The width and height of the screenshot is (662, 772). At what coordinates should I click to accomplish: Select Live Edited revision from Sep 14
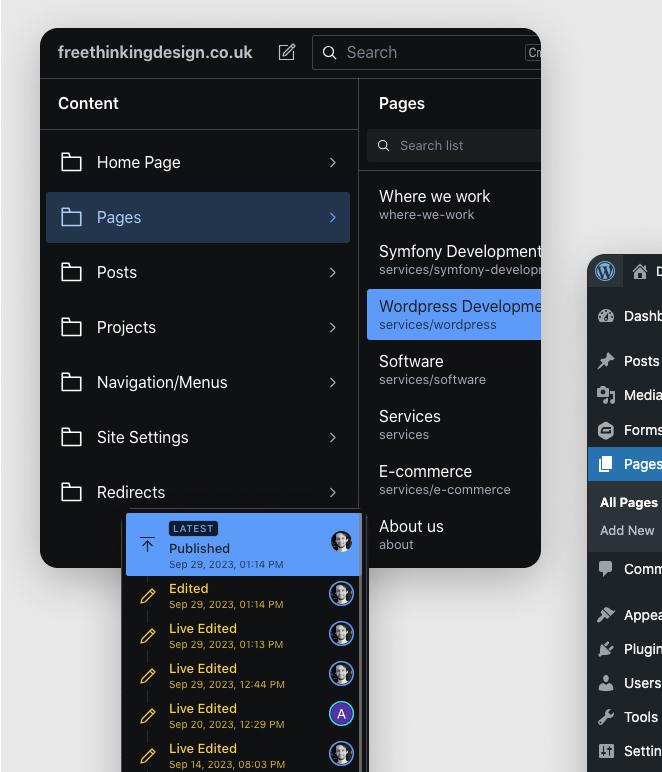coord(243,756)
